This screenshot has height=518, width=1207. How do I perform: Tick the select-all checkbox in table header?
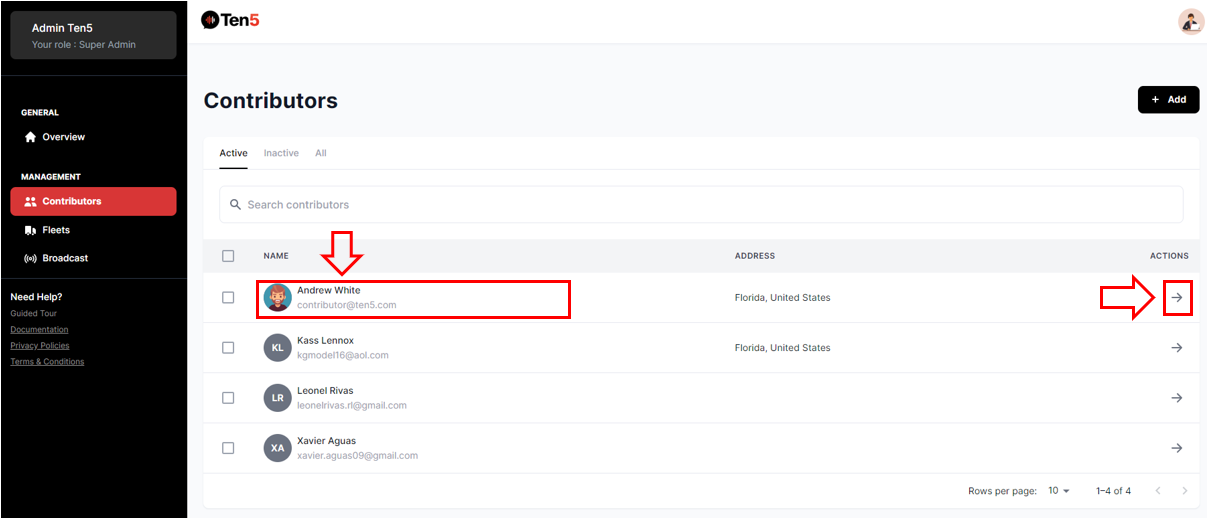pyautogui.click(x=228, y=256)
